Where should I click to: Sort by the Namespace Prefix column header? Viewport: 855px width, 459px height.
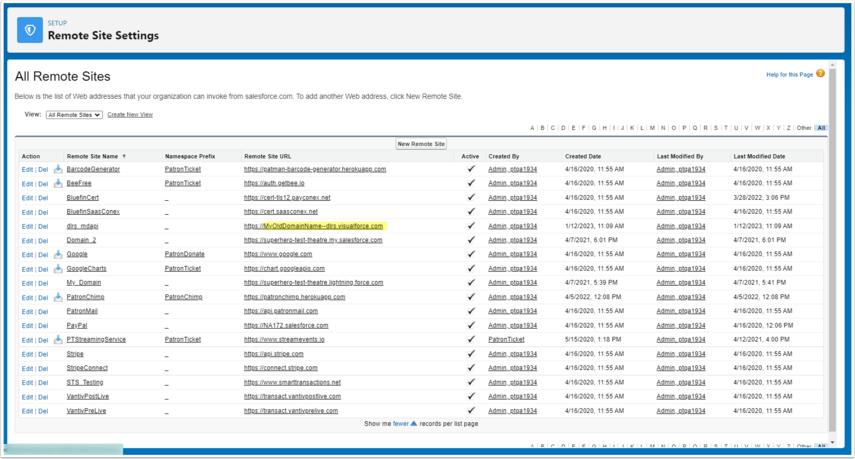(190, 156)
